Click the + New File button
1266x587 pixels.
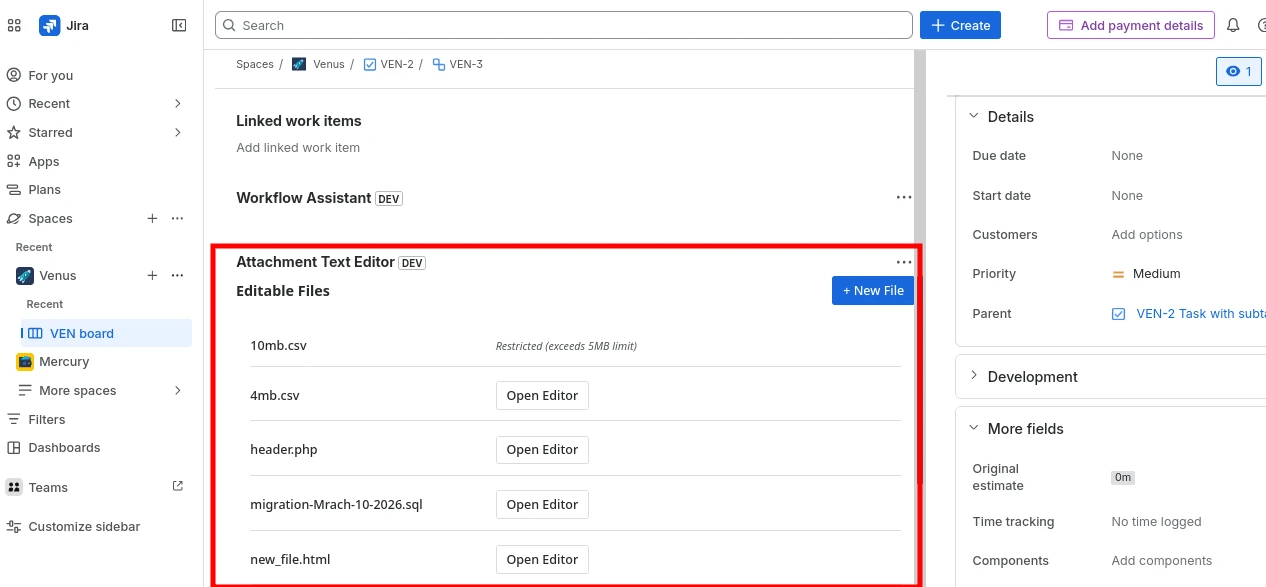pyautogui.click(x=873, y=290)
